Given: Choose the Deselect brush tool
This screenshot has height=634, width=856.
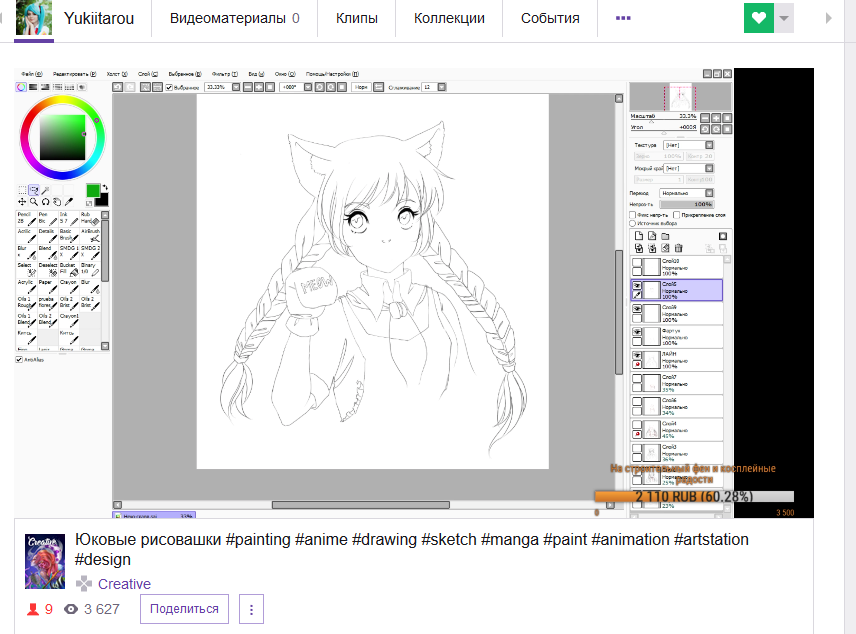Looking at the screenshot, I should (x=47, y=269).
